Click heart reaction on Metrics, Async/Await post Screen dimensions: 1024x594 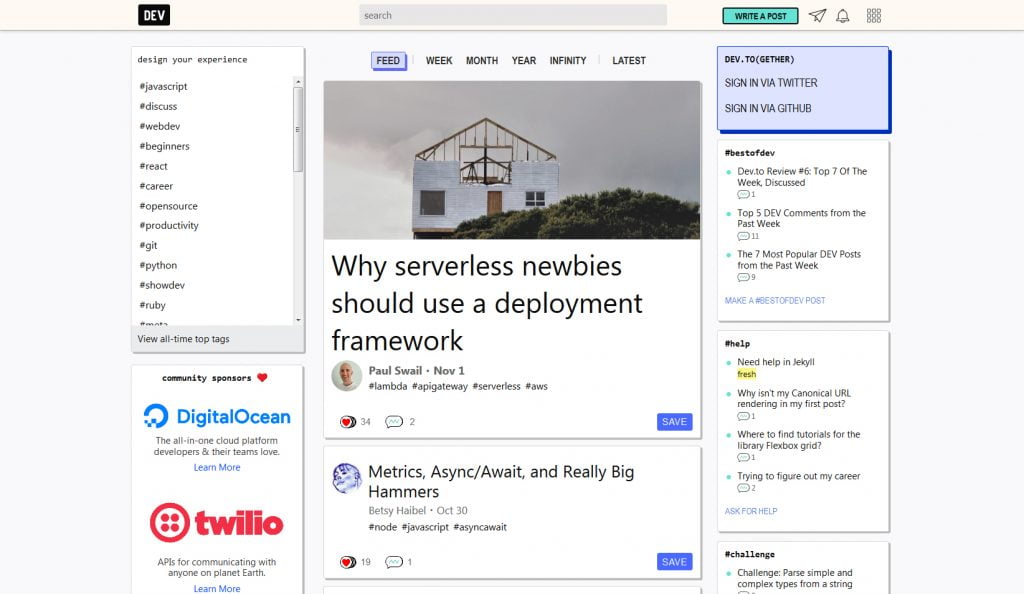348,562
